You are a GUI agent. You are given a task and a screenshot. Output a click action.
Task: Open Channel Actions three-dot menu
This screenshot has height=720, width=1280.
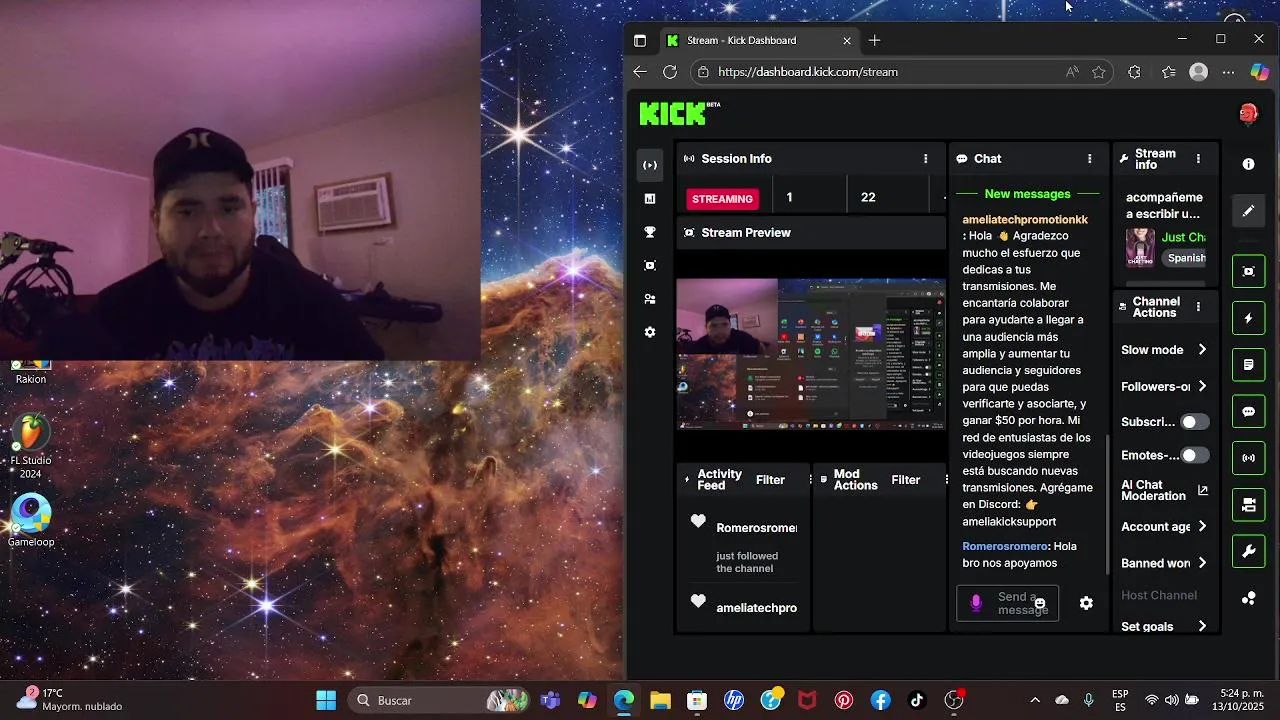[1198, 307]
